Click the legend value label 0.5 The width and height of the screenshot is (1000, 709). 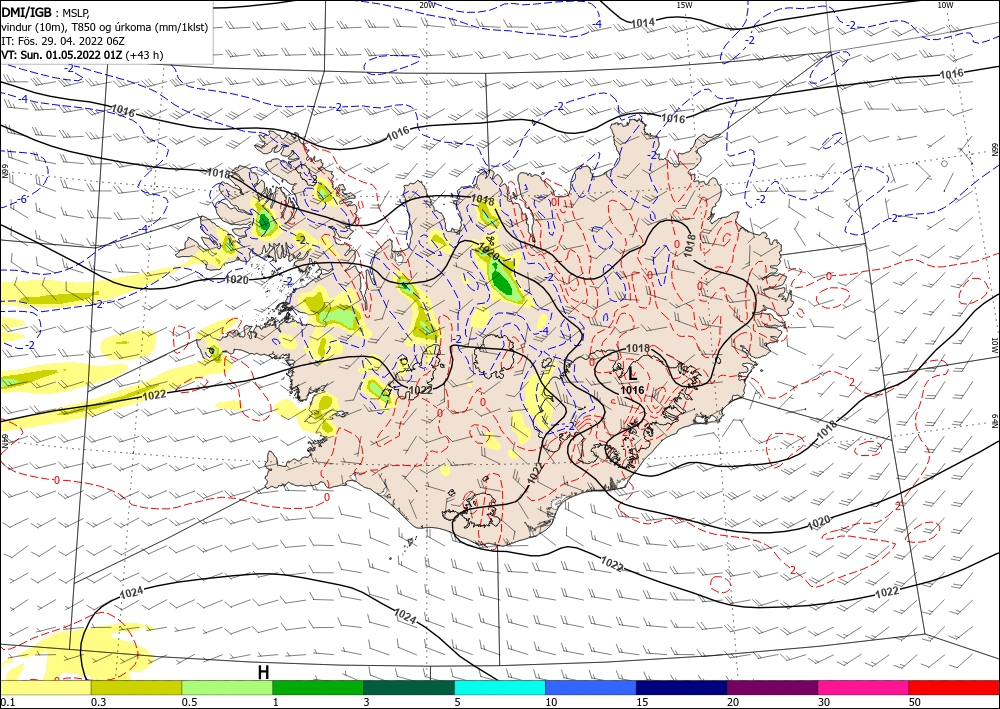click(x=189, y=702)
